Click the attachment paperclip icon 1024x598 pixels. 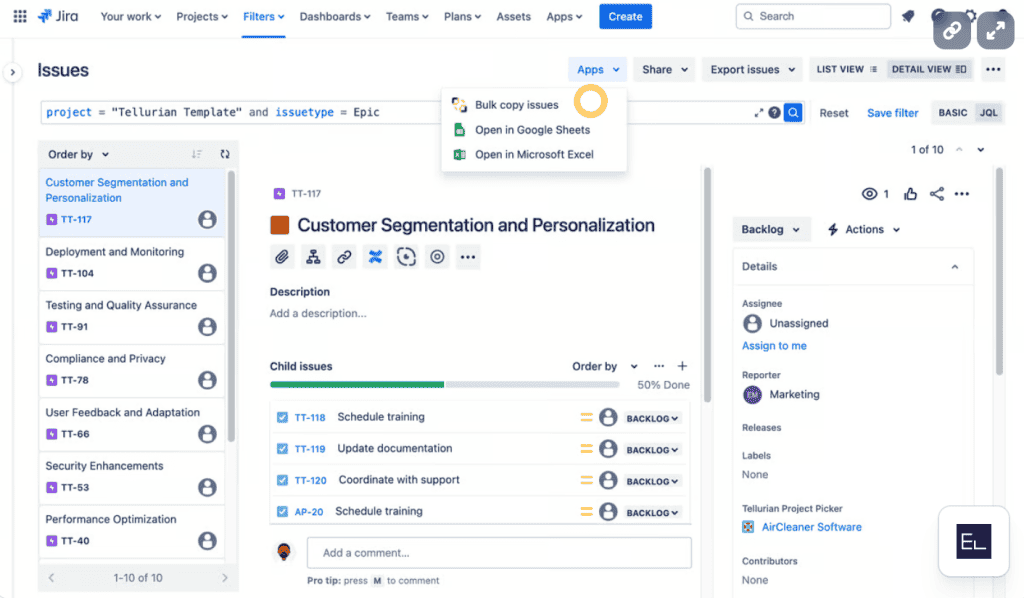point(283,257)
